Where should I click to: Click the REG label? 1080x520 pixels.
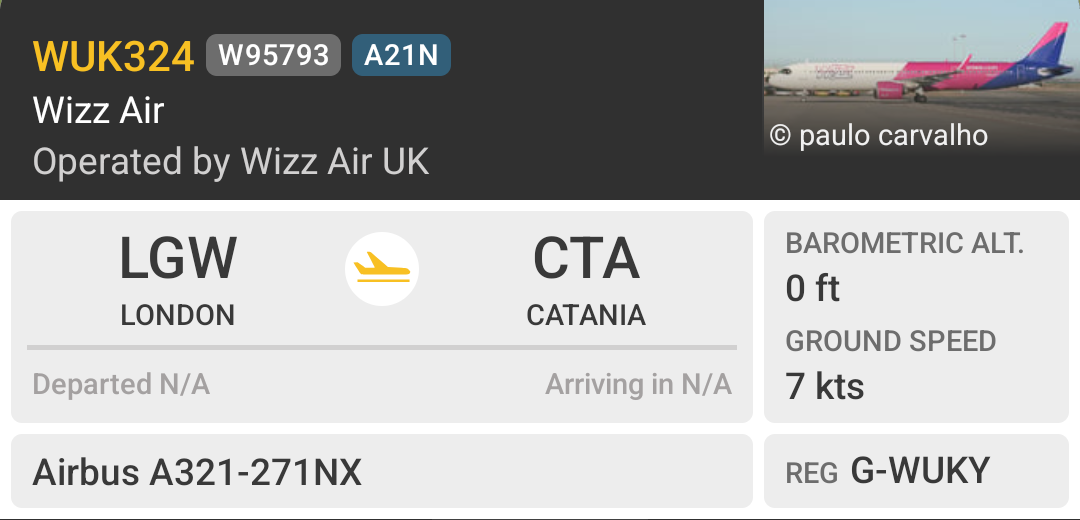(x=812, y=473)
